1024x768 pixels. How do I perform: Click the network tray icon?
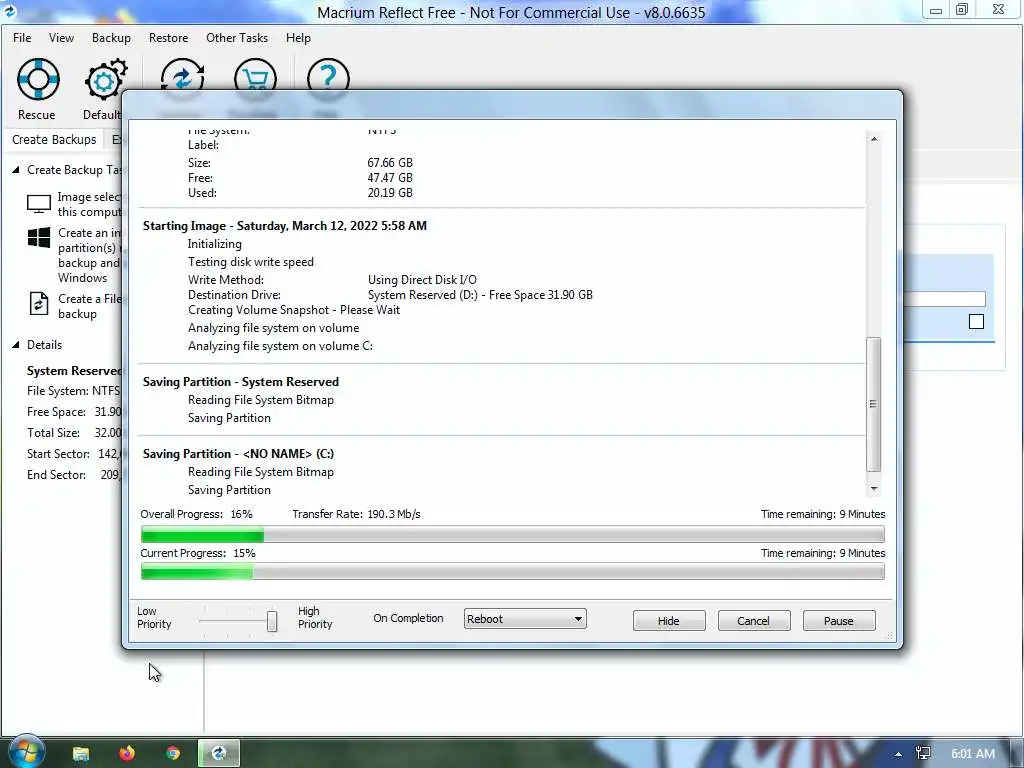[923, 754]
